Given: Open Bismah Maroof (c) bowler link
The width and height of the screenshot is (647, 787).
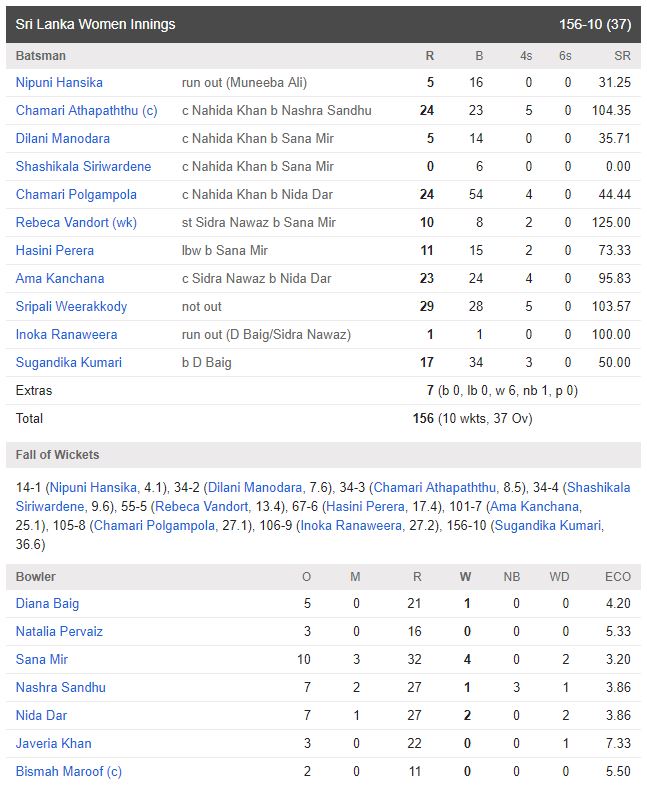Looking at the screenshot, I should 68,771.
